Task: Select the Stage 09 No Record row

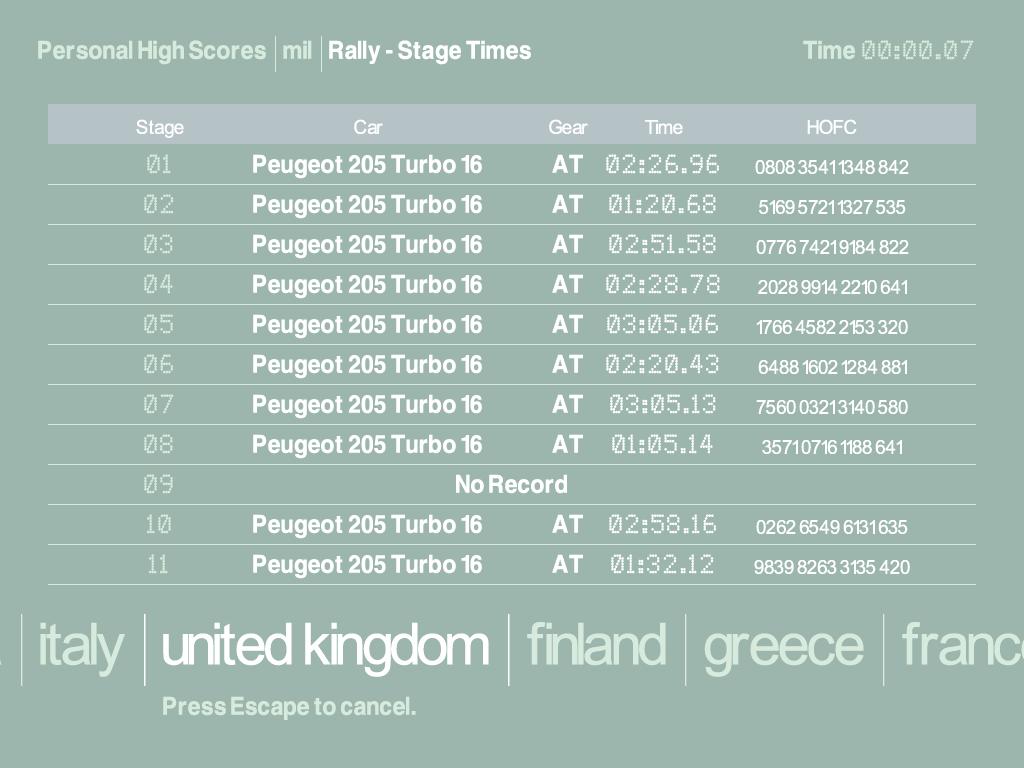Action: (x=511, y=485)
